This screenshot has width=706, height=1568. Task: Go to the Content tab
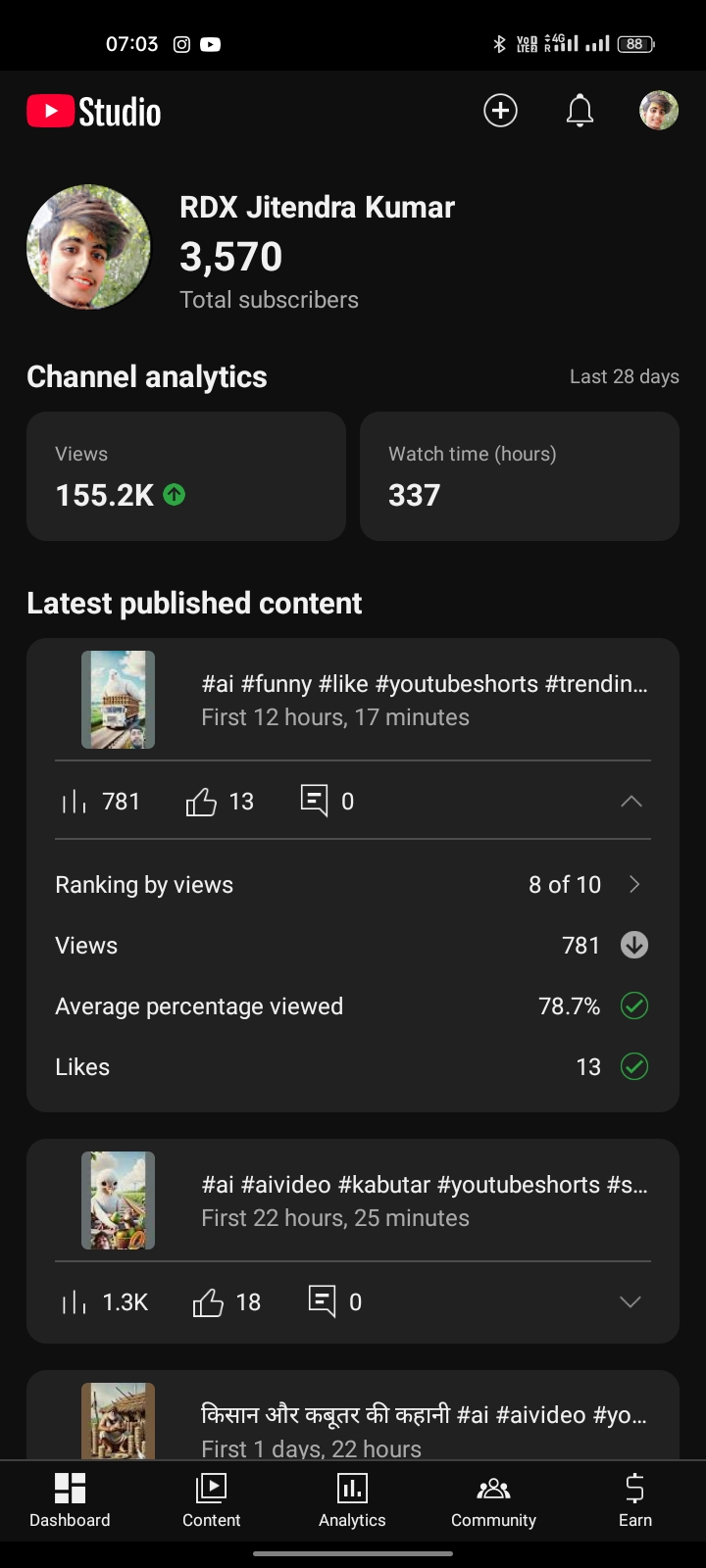211,1500
